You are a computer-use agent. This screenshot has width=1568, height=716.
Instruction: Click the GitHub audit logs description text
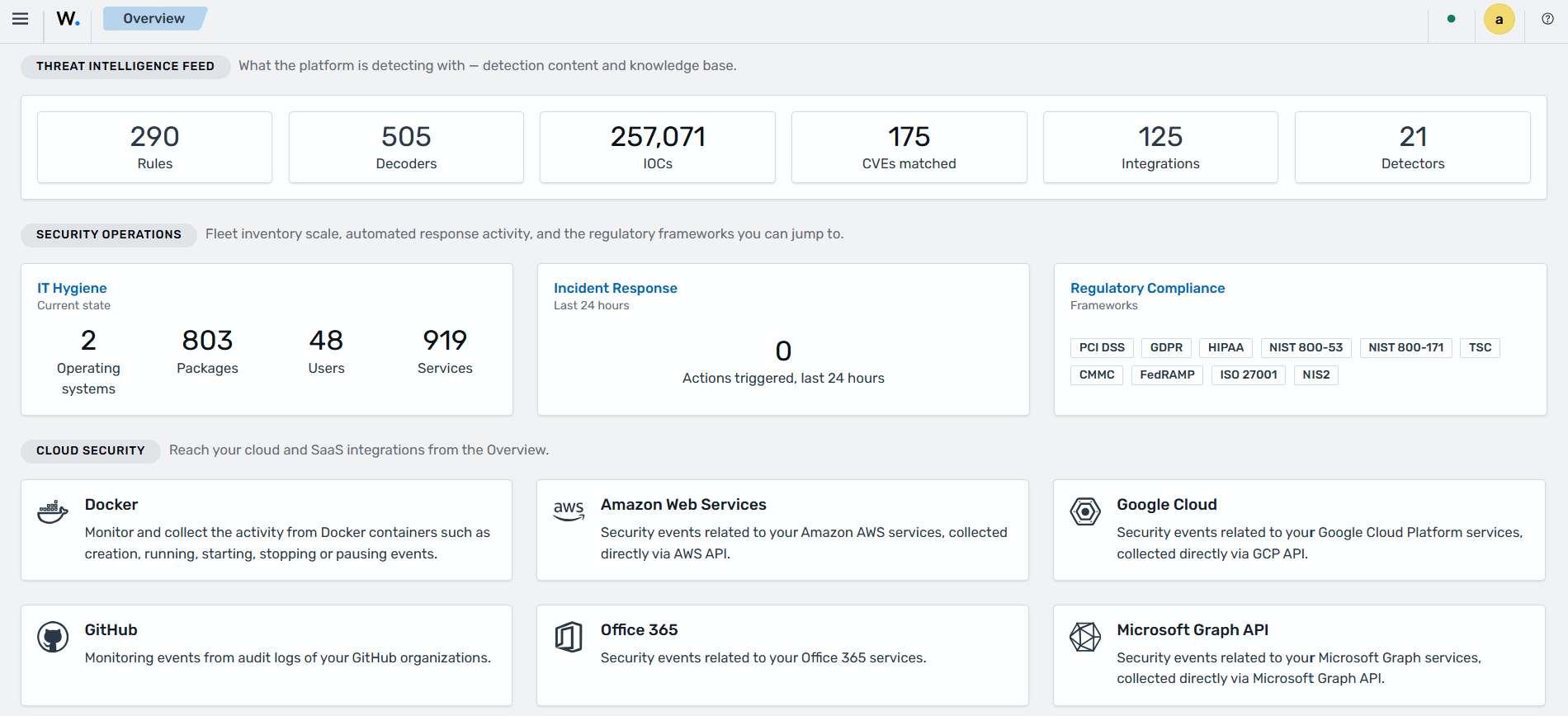point(288,657)
